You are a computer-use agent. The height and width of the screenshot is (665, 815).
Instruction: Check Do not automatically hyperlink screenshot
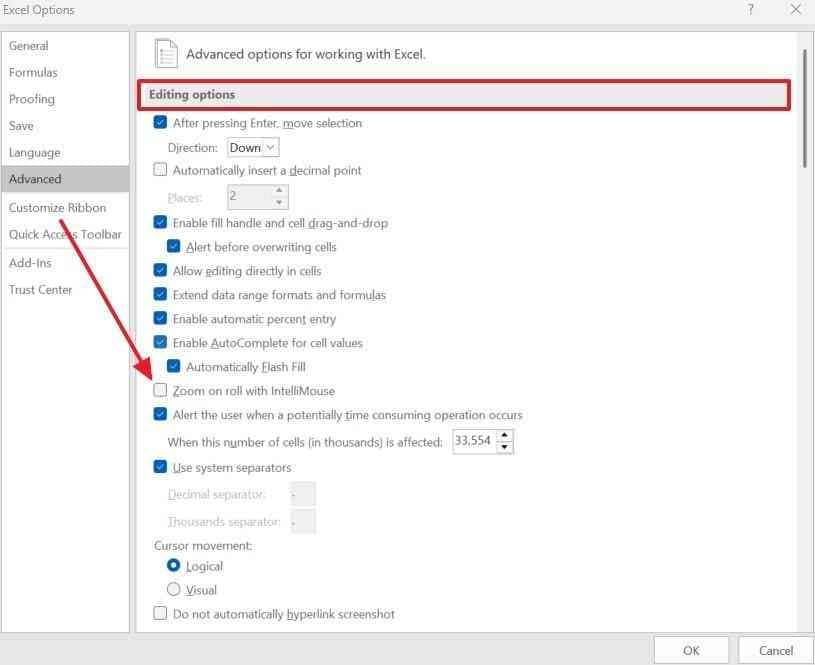click(x=160, y=613)
